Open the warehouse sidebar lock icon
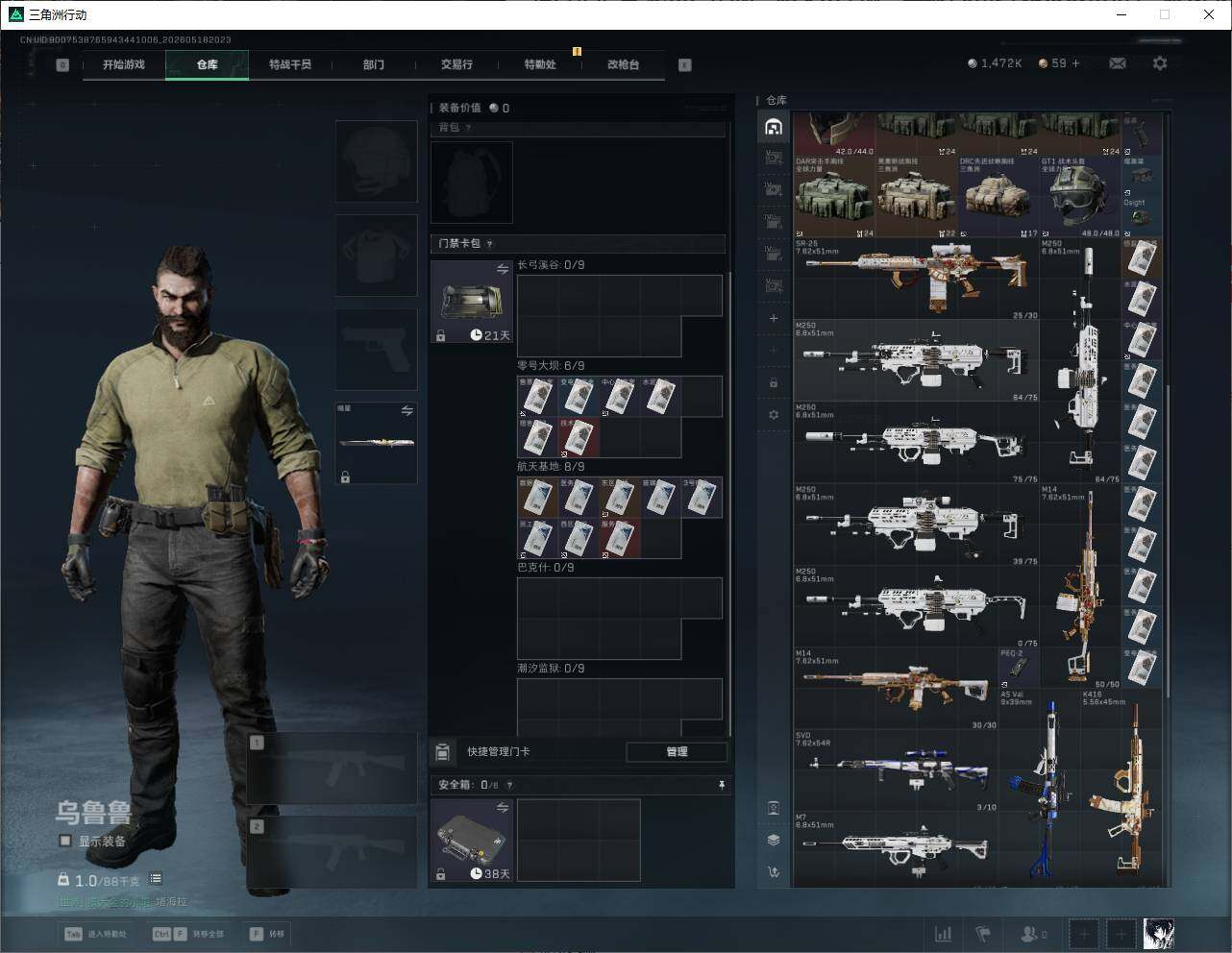Screen dimensions: 1232x953 (774, 382)
